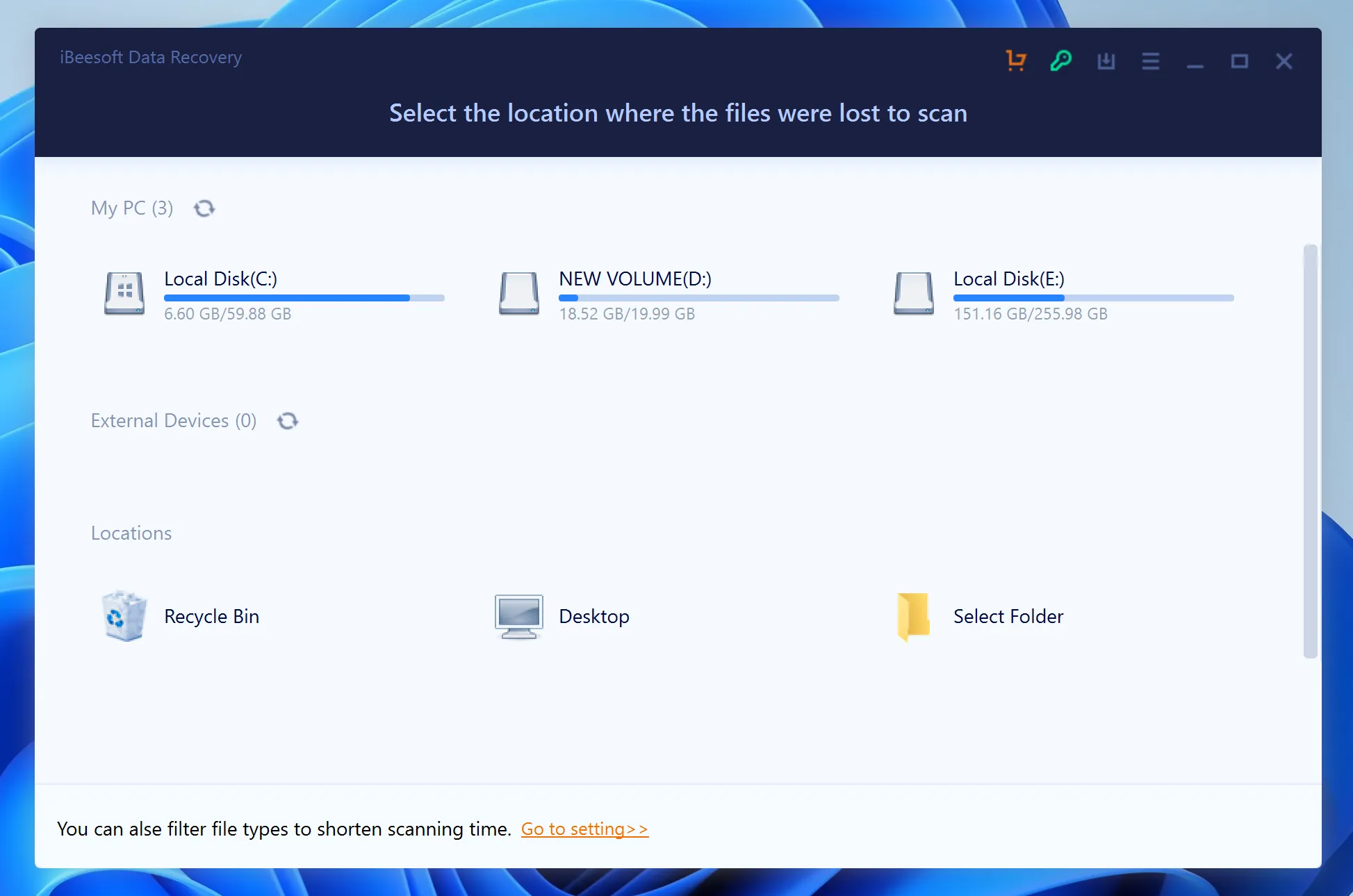Close the iBeesoft Data Recovery window
This screenshot has width=1353, height=896.
point(1284,62)
